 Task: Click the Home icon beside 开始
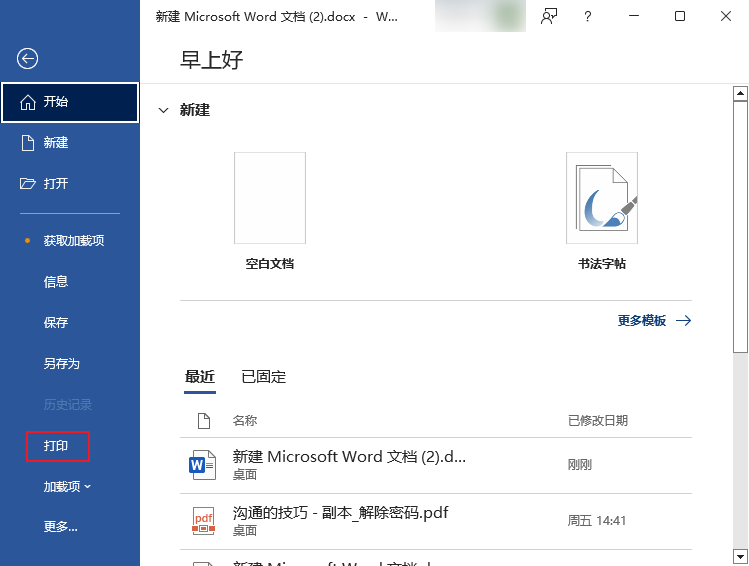(28, 102)
